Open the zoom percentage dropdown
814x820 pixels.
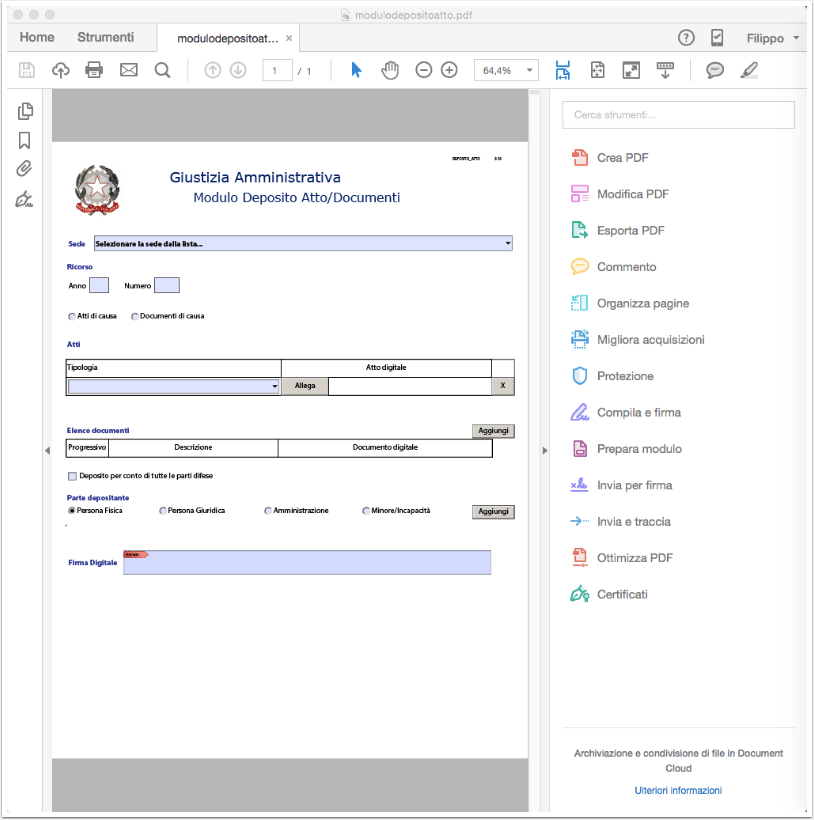click(506, 70)
